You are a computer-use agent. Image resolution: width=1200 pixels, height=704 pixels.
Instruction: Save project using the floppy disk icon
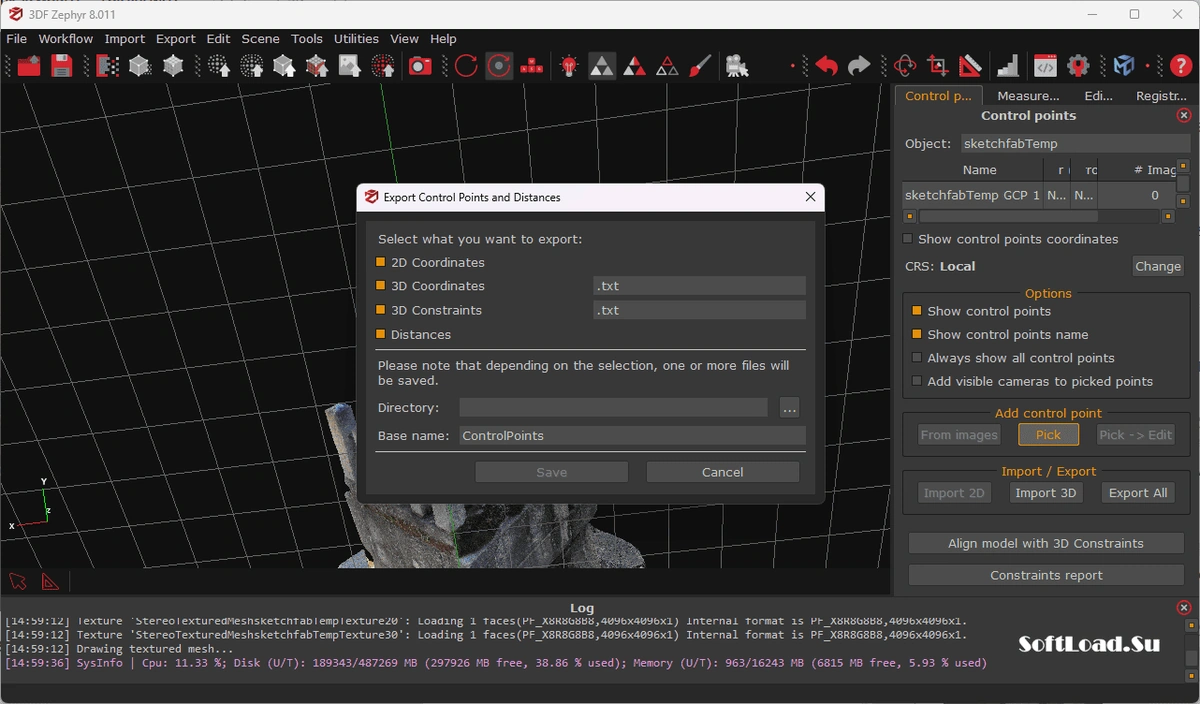pos(62,66)
